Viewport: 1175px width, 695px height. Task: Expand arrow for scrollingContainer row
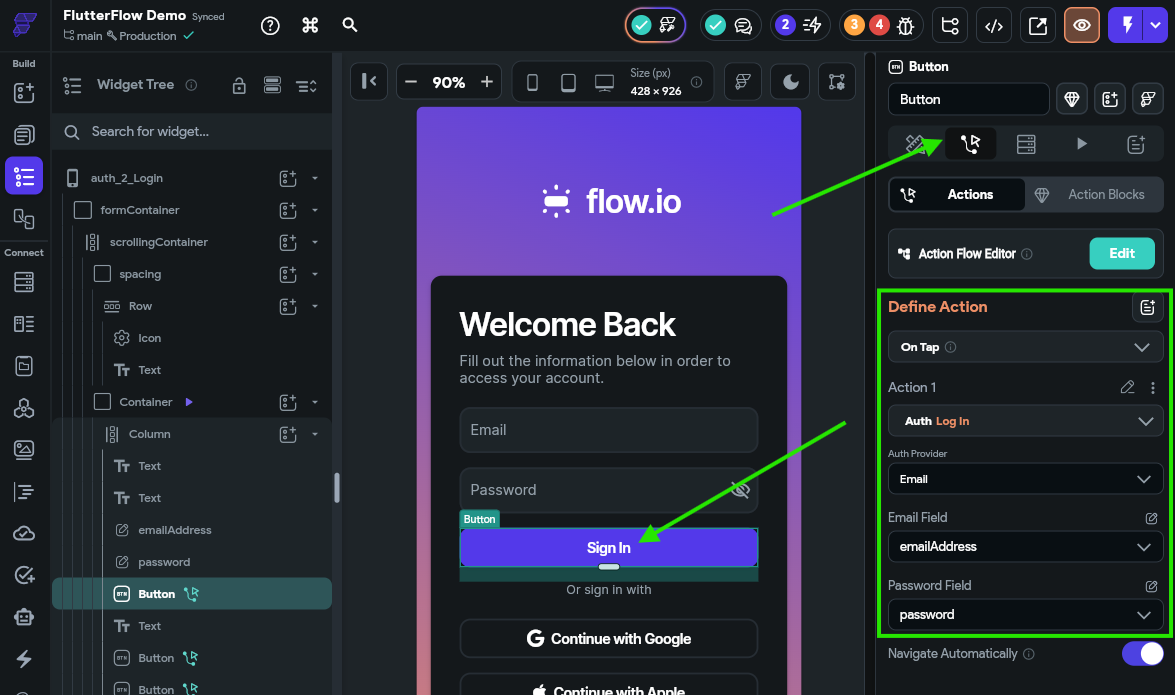[315, 242]
